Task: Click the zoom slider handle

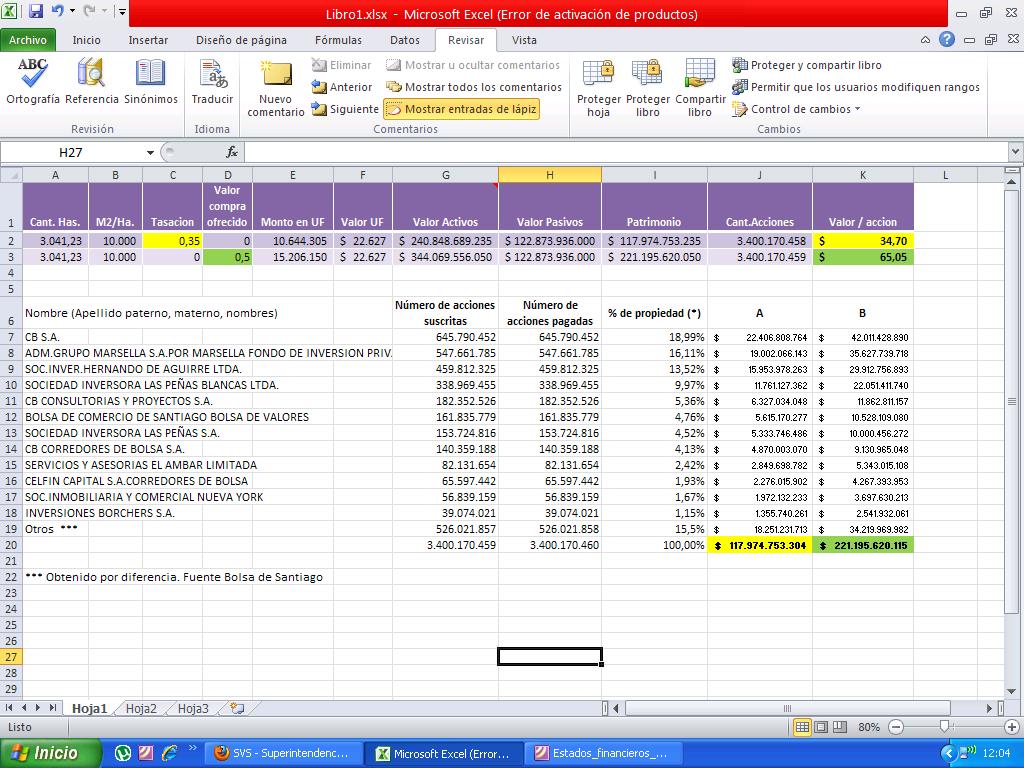Action: tap(944, 726)
